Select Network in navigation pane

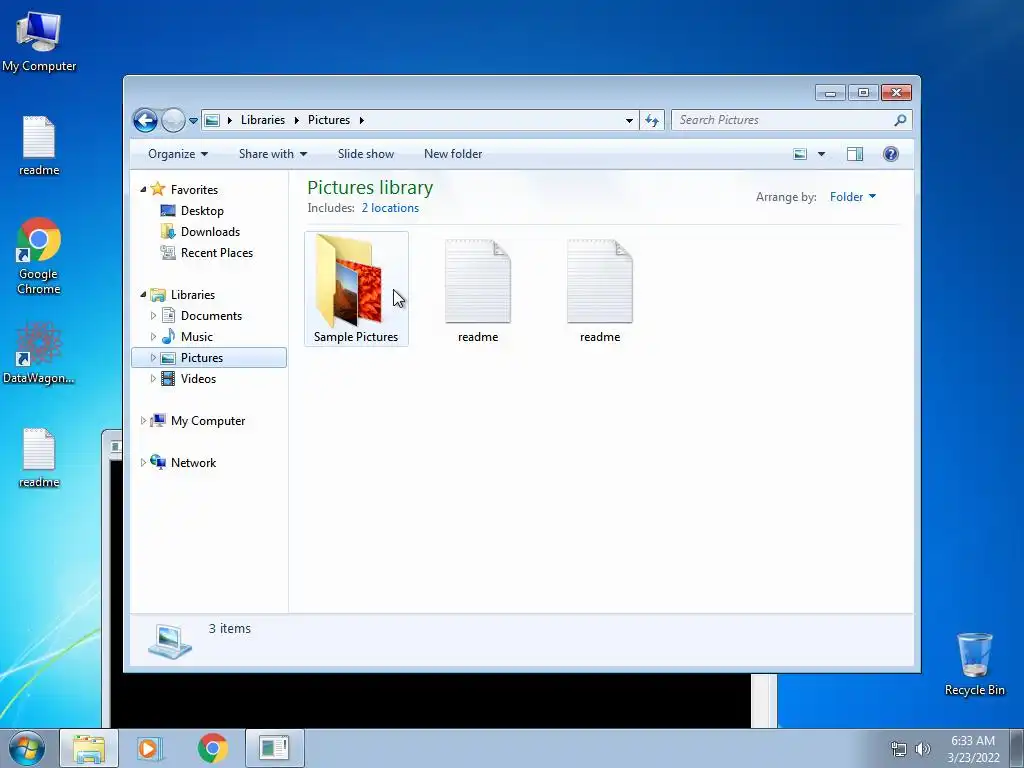(x=193, y=463)
